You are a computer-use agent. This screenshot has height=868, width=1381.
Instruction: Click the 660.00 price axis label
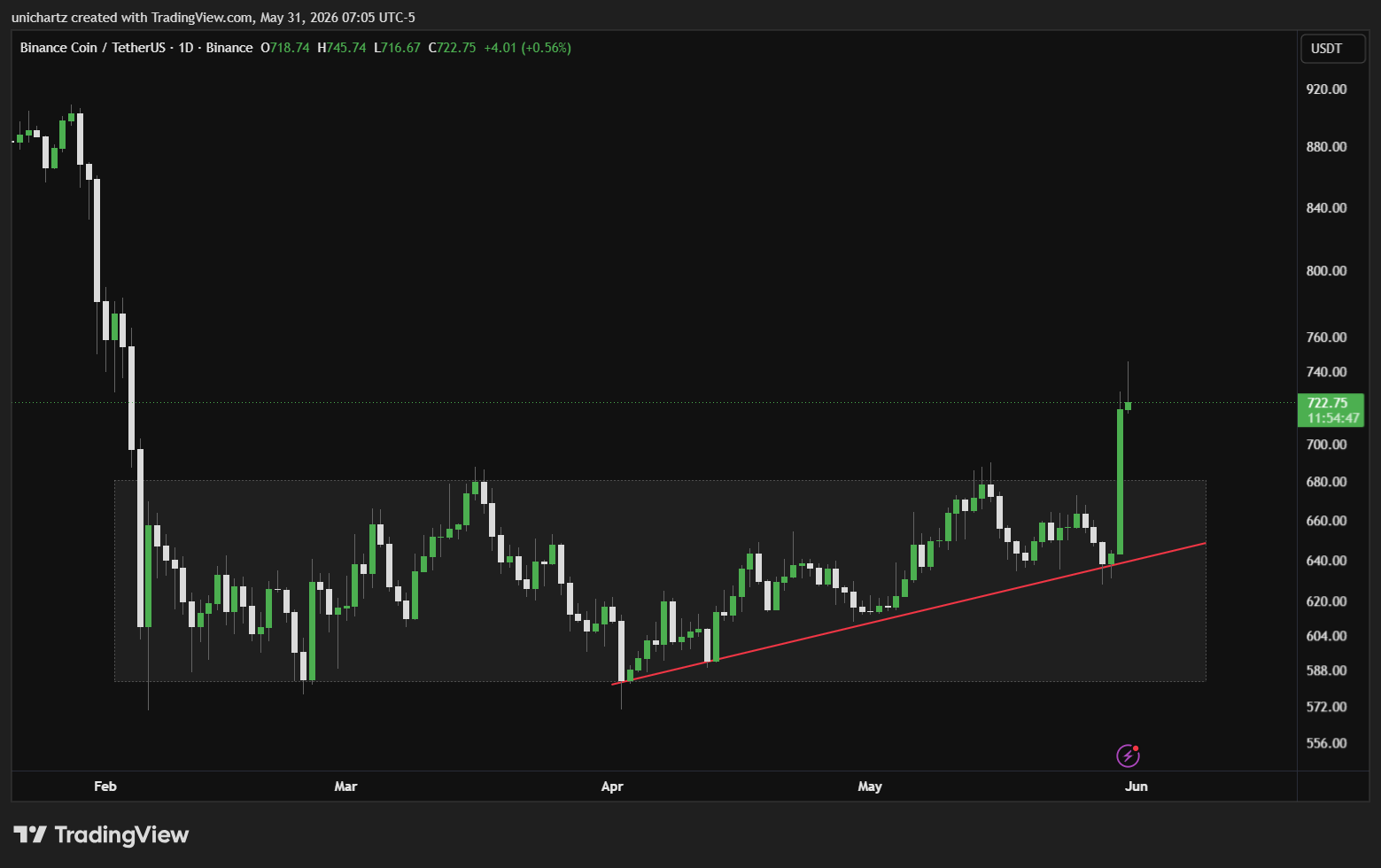[1326, 521]
